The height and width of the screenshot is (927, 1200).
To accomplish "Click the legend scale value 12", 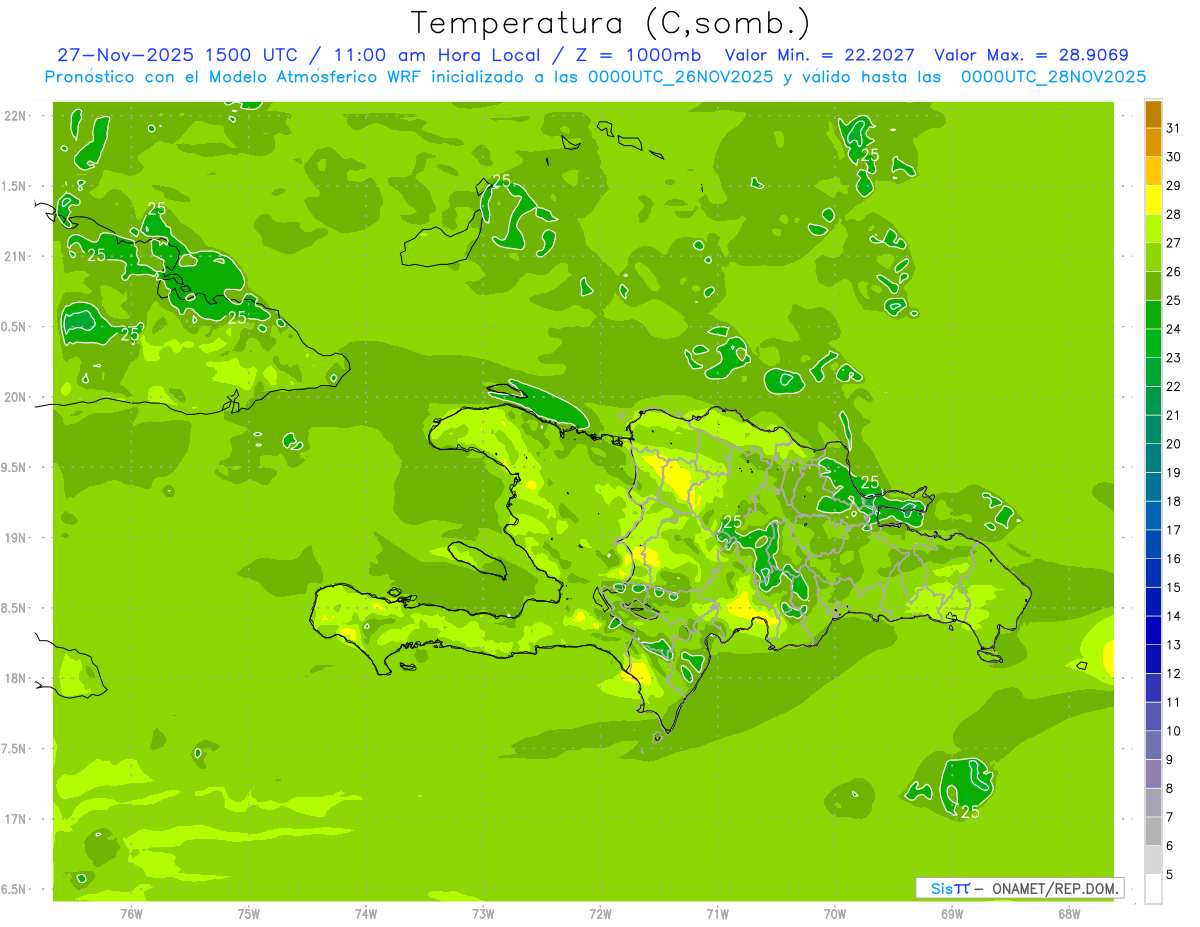I will tap(1175, 674).
